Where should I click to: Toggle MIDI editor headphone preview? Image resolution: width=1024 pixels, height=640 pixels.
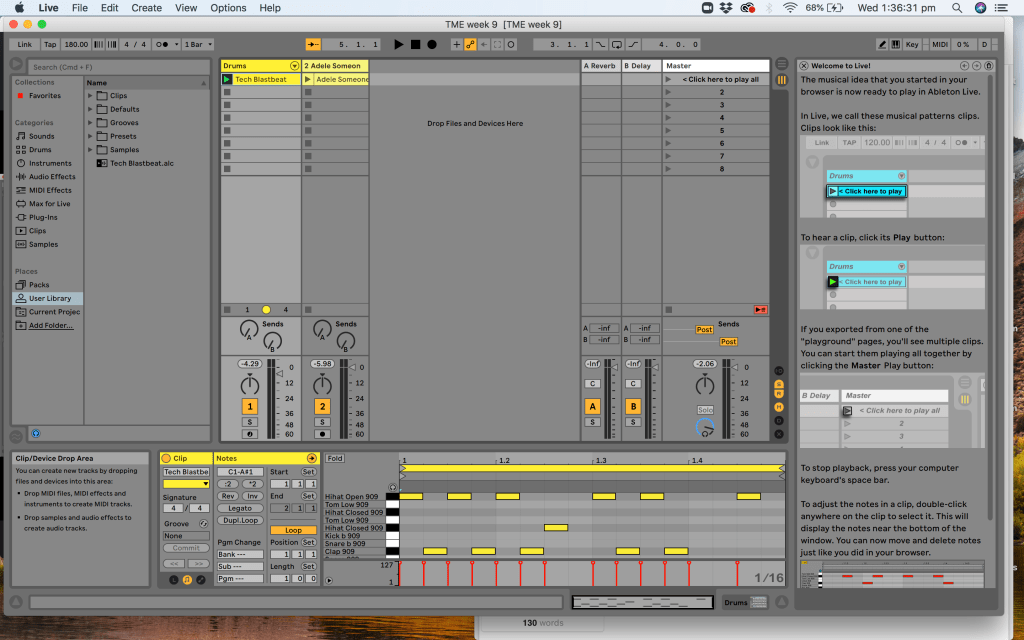click(x=392, y=486)
